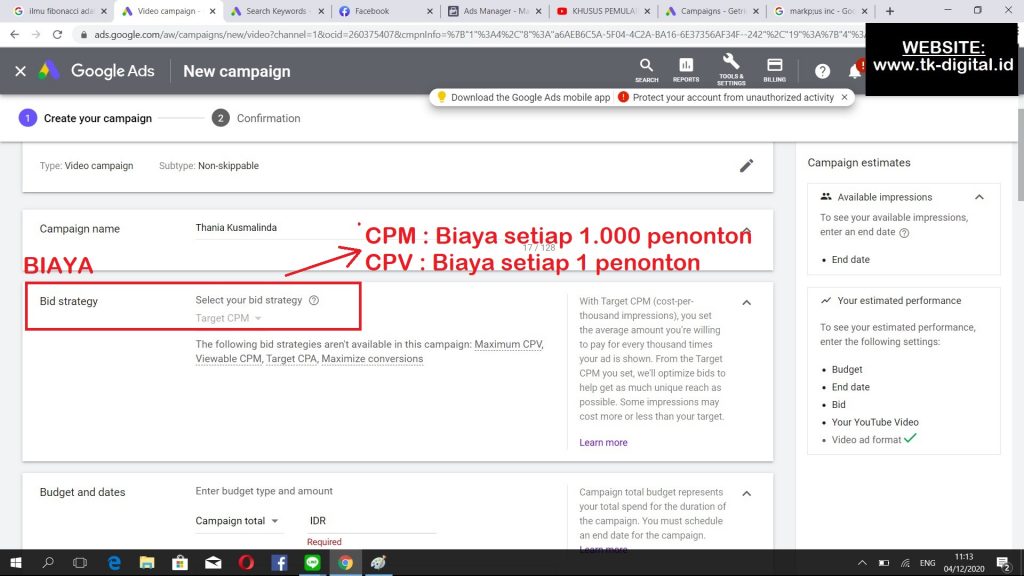
Task: Click the Help question mark icon
Action: pyautogui.click(x=822, y=71)
